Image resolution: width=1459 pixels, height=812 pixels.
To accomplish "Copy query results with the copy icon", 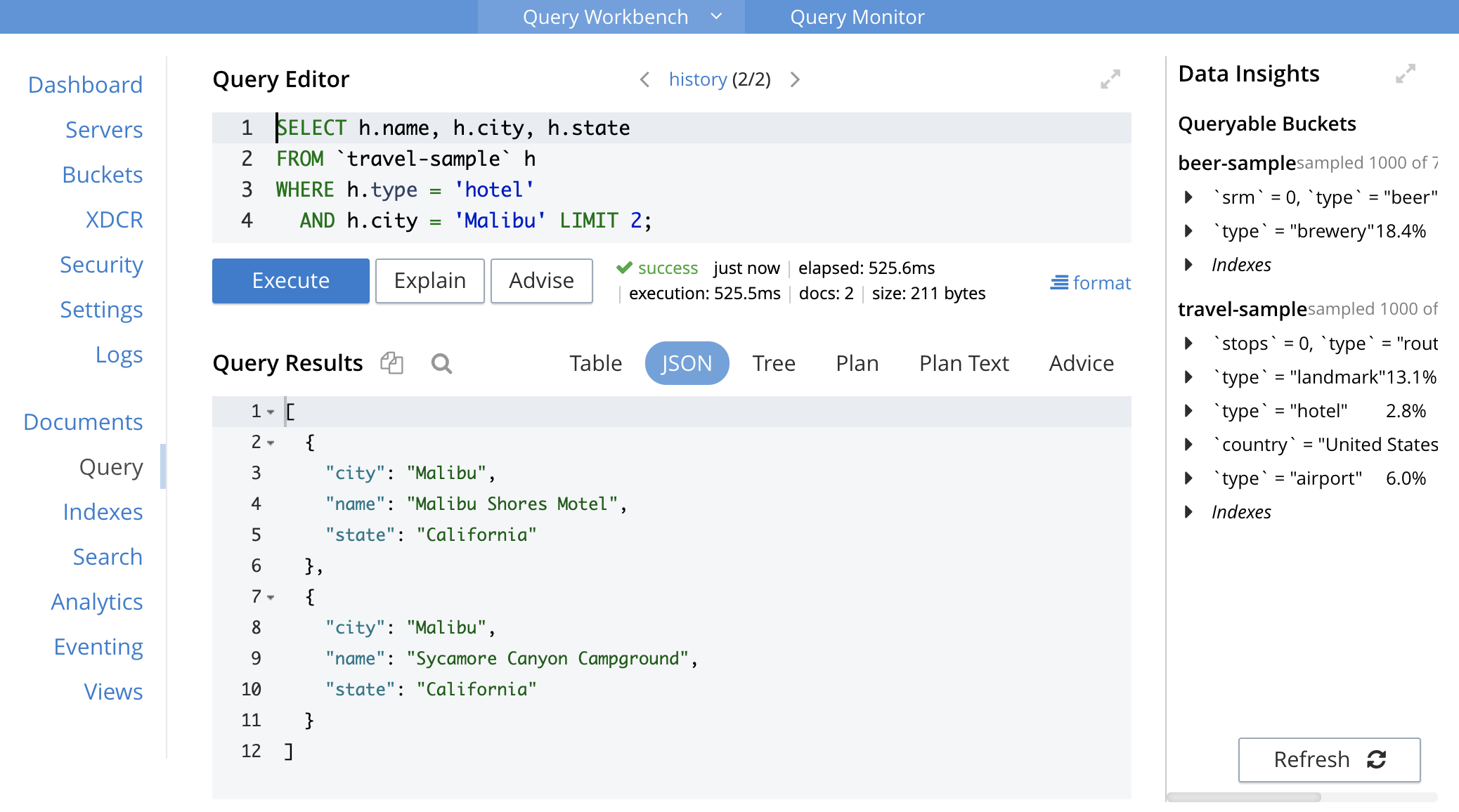I will (391, 363).
